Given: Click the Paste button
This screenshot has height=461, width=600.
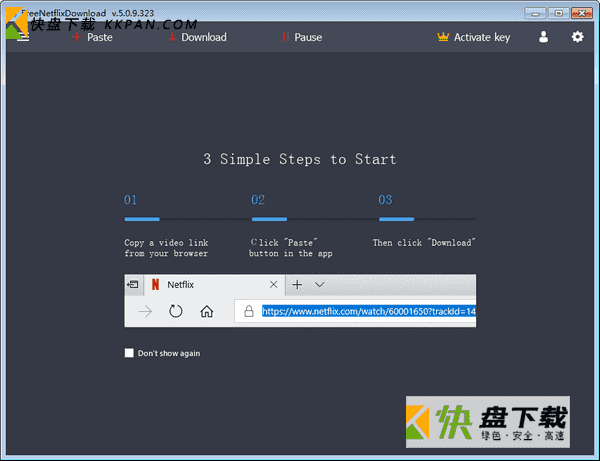Looking at the screenshot, I should coord(93,37).
